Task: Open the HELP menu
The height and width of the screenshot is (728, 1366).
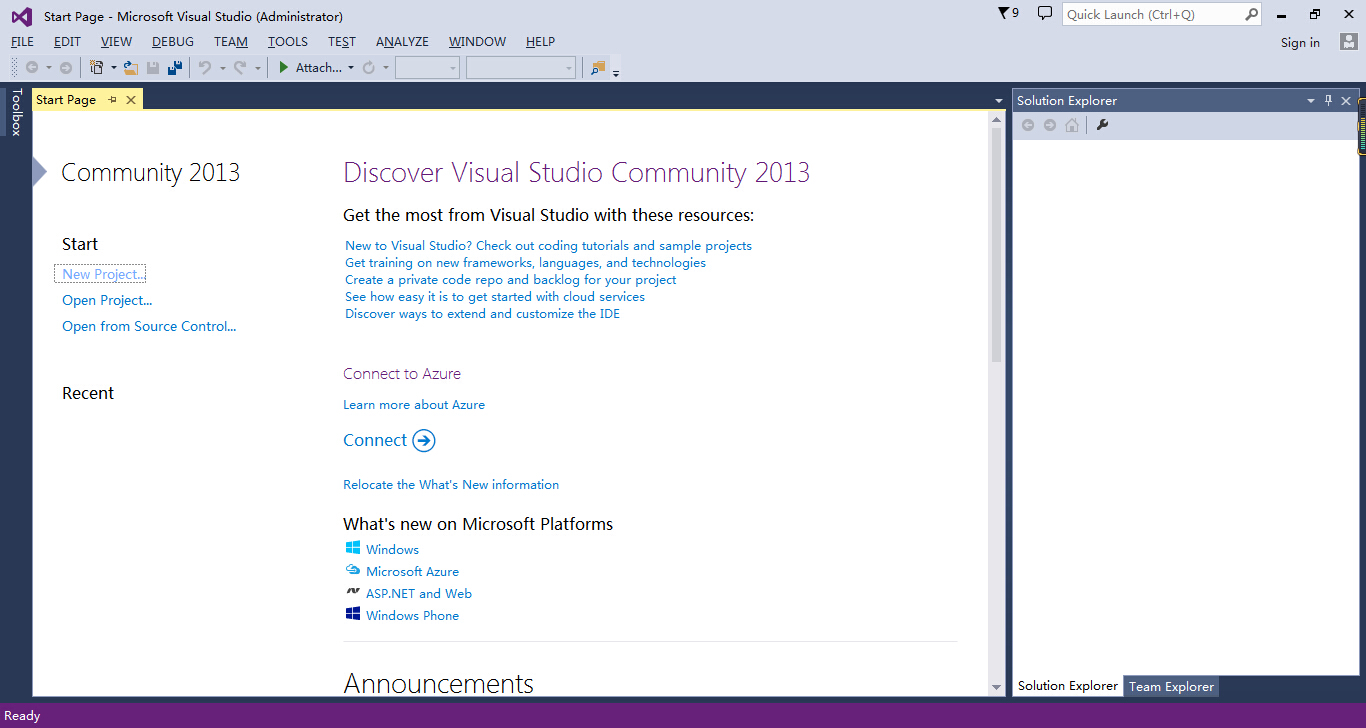Action: point(540,42)
